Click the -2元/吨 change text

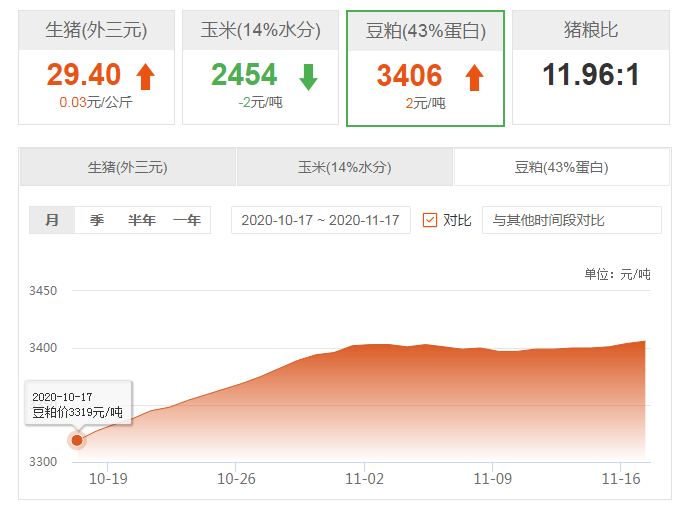[x=260, y=102]
